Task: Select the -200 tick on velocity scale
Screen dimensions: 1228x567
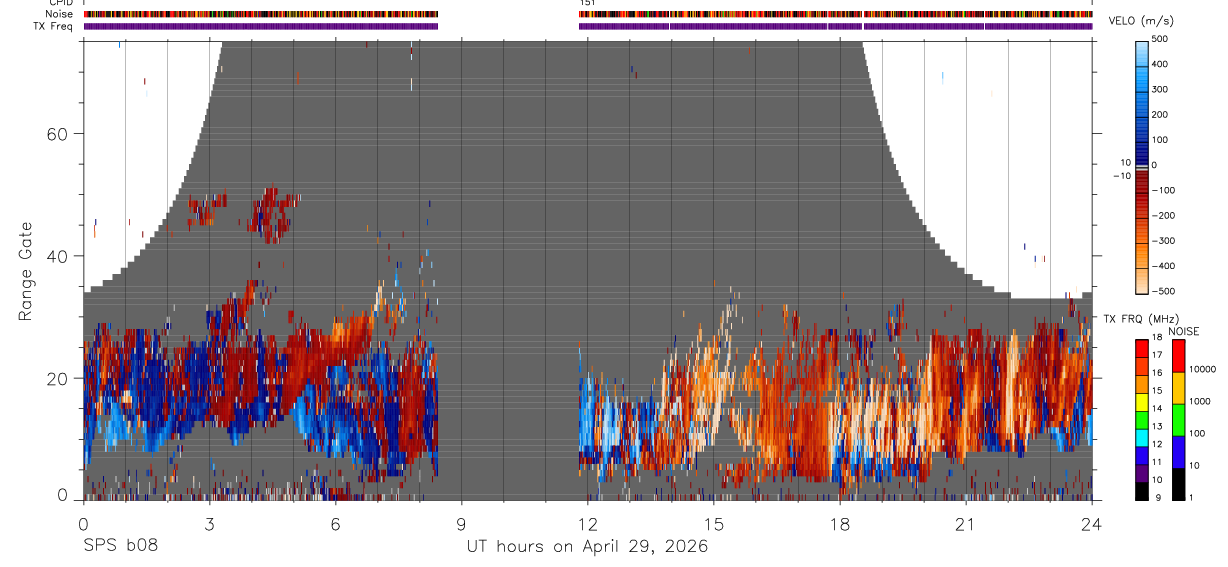Action: coord(1162,216)
